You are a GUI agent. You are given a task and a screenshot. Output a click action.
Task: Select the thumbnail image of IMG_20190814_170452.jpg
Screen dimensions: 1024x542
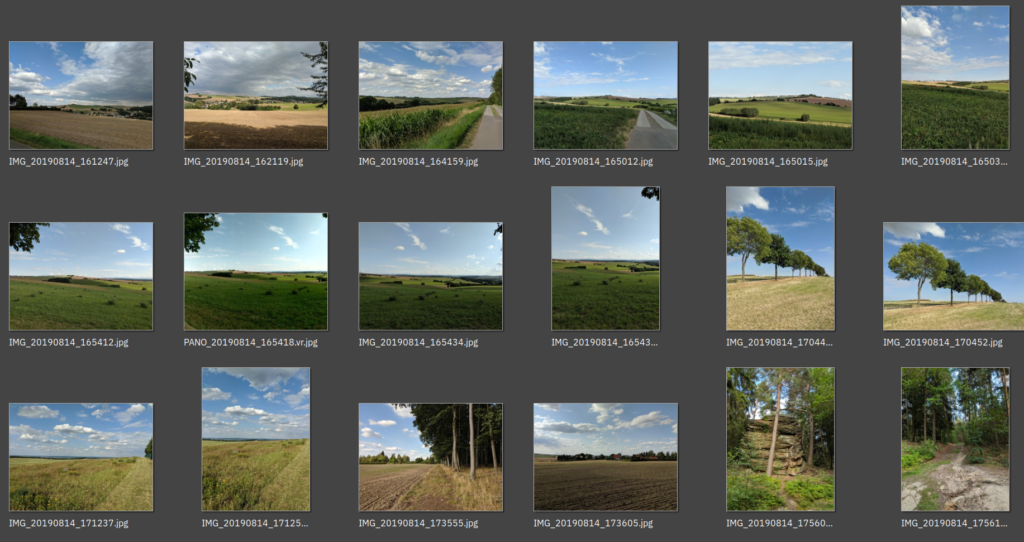click(x=953, y=276)
